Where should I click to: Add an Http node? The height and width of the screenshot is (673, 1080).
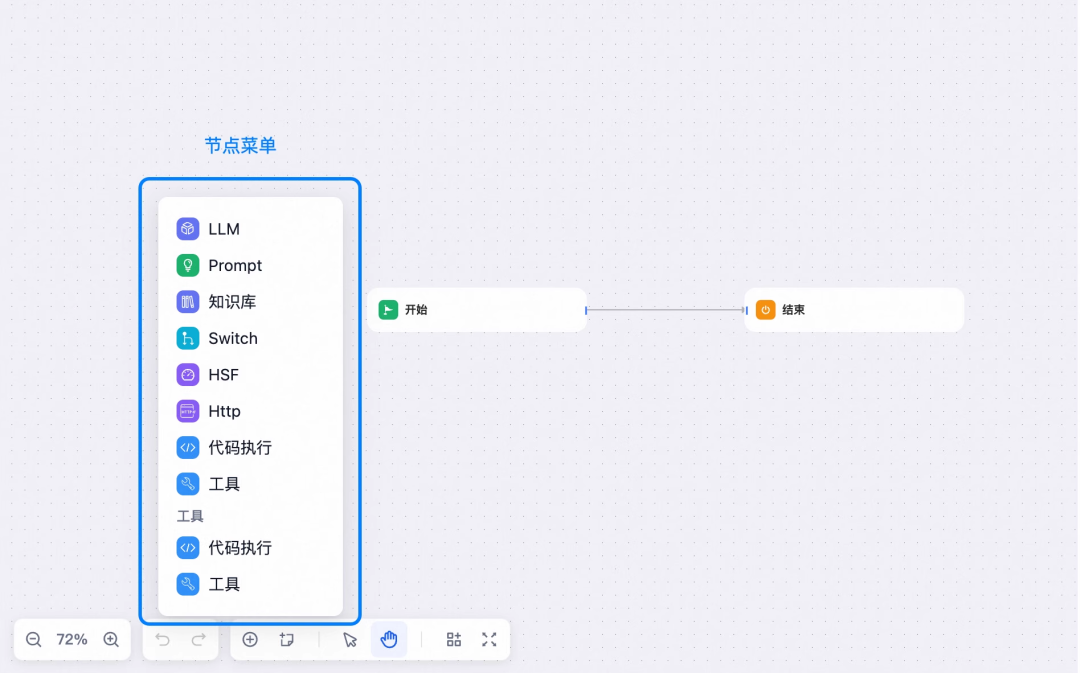point(250,411)
